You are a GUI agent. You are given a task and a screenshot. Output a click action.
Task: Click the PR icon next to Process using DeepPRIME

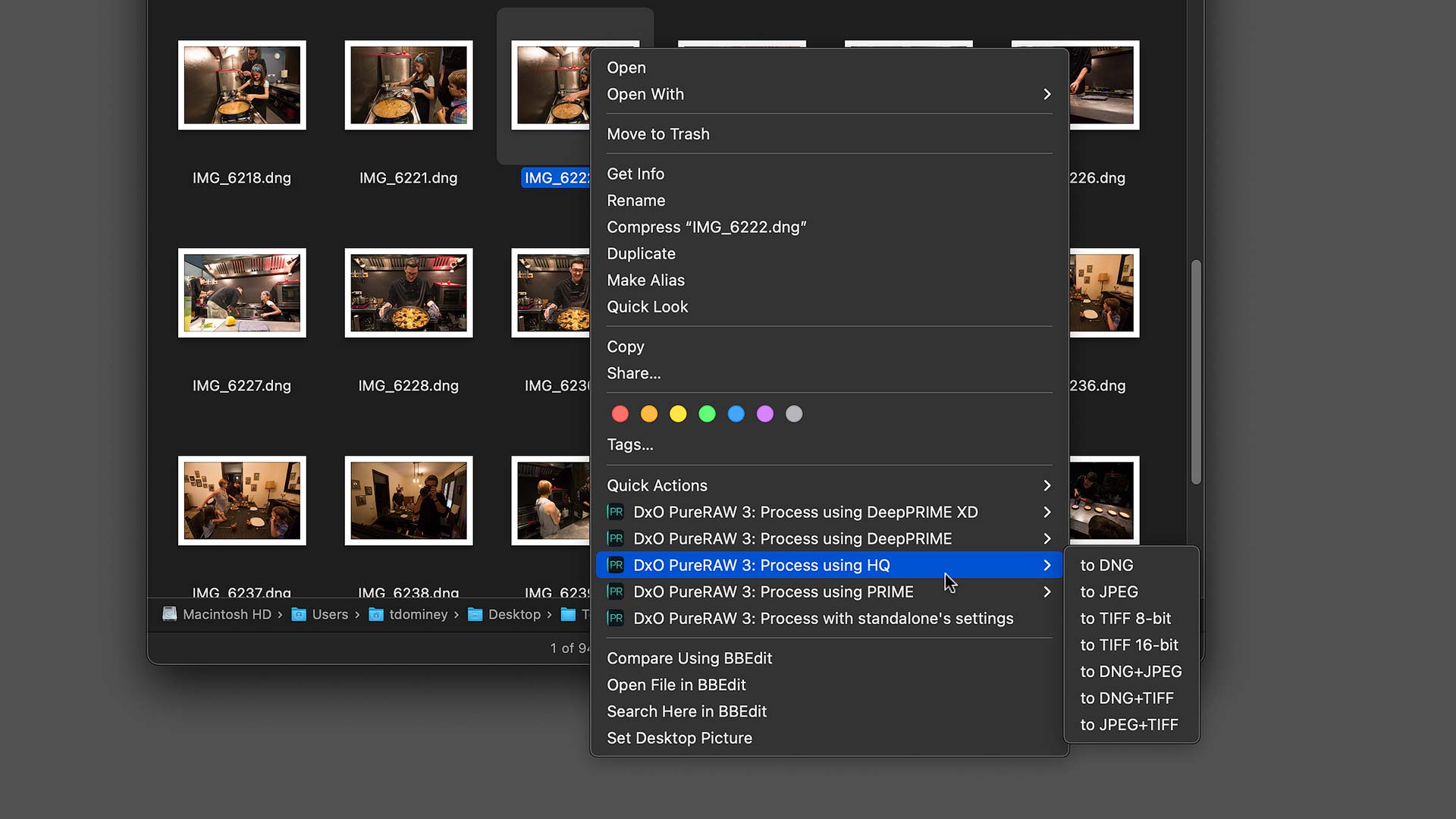(616, 538)
